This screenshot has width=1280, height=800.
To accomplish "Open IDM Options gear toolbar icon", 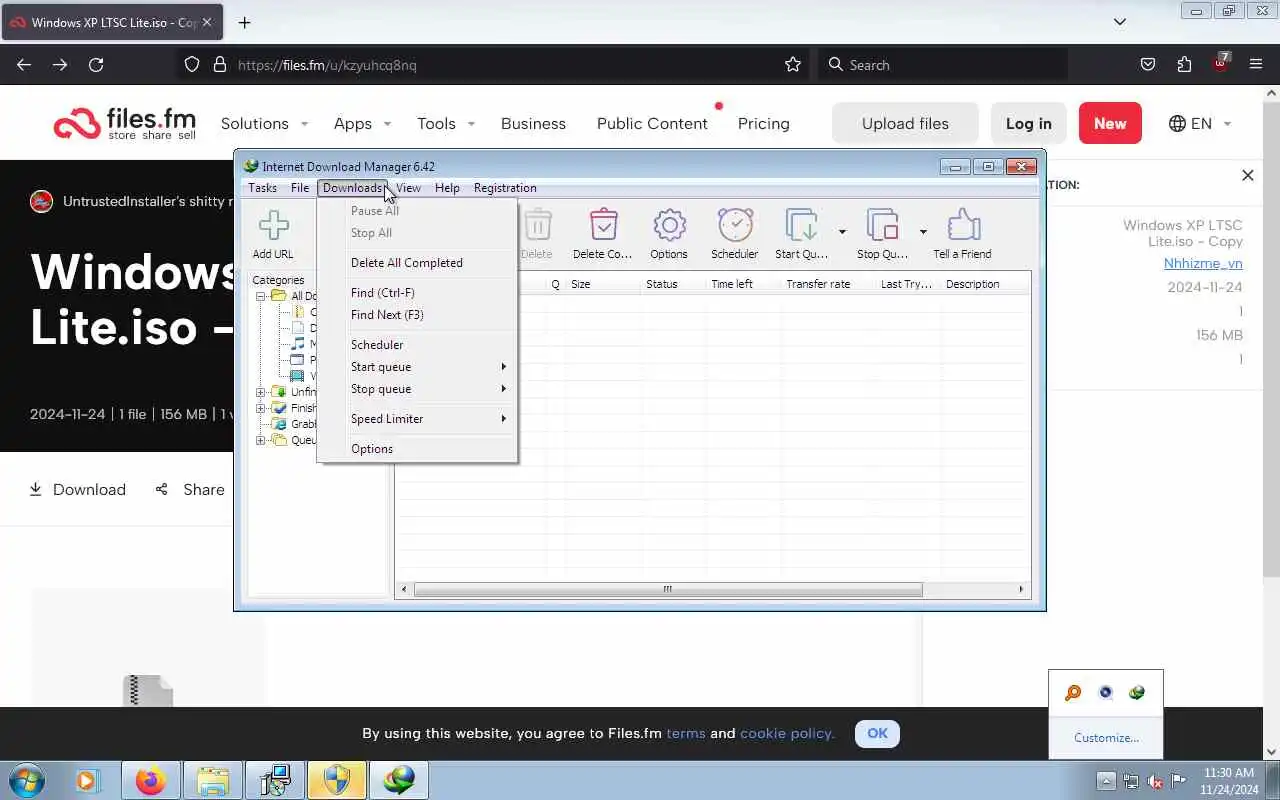I will 669,233.
